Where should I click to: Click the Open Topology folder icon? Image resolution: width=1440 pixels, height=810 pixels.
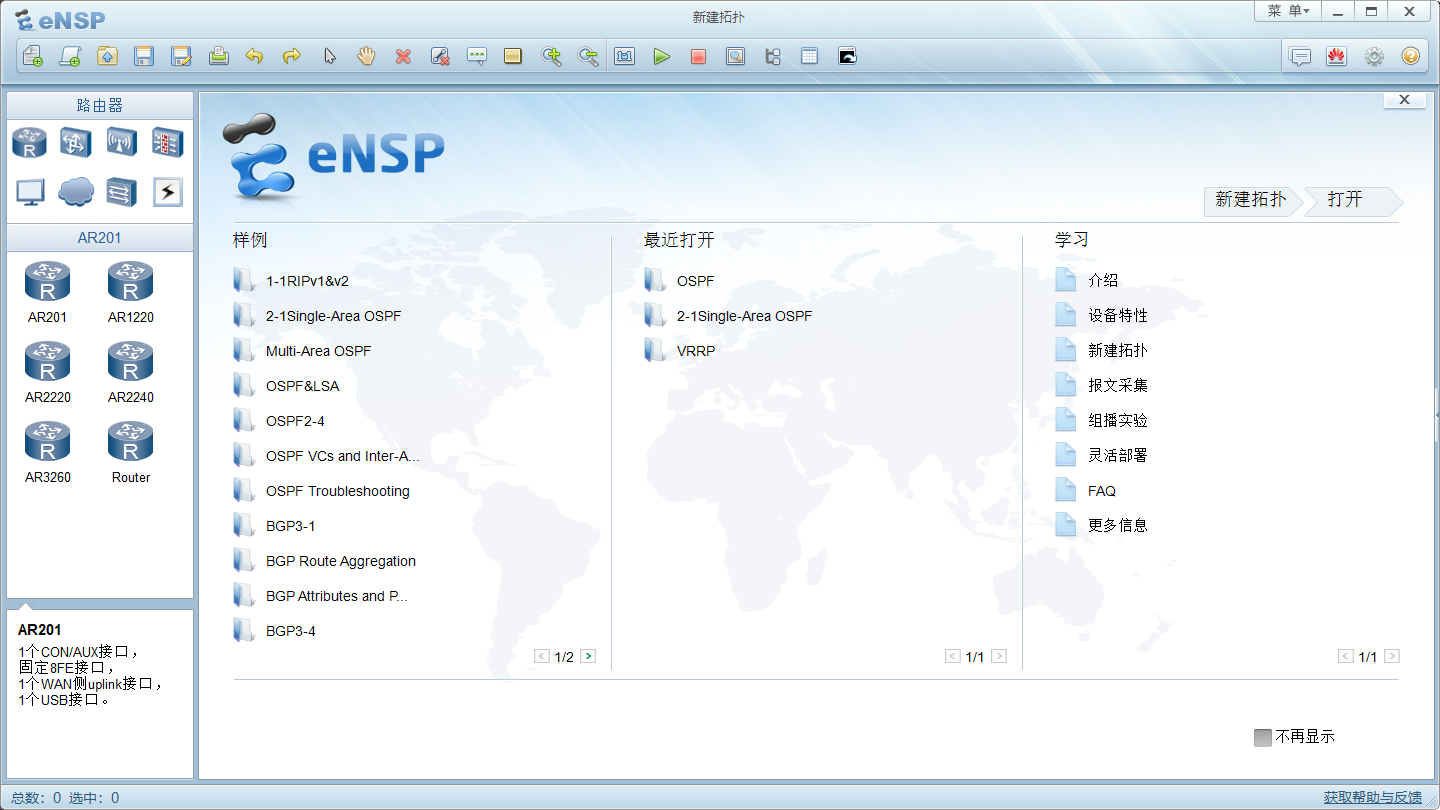(x=107, y=56)
